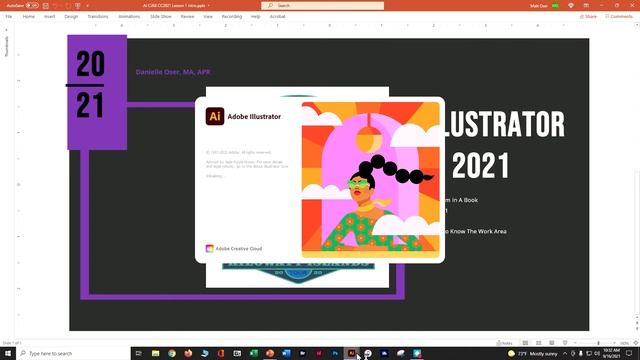Click the taskbar clock and date
Screen dimensions: 640x360
pos(611,353)
